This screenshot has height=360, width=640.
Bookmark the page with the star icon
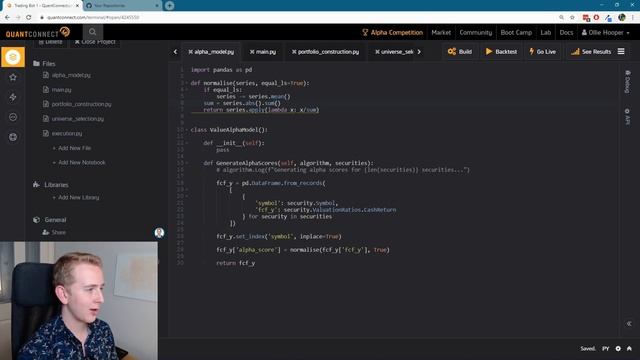point(572,17)
